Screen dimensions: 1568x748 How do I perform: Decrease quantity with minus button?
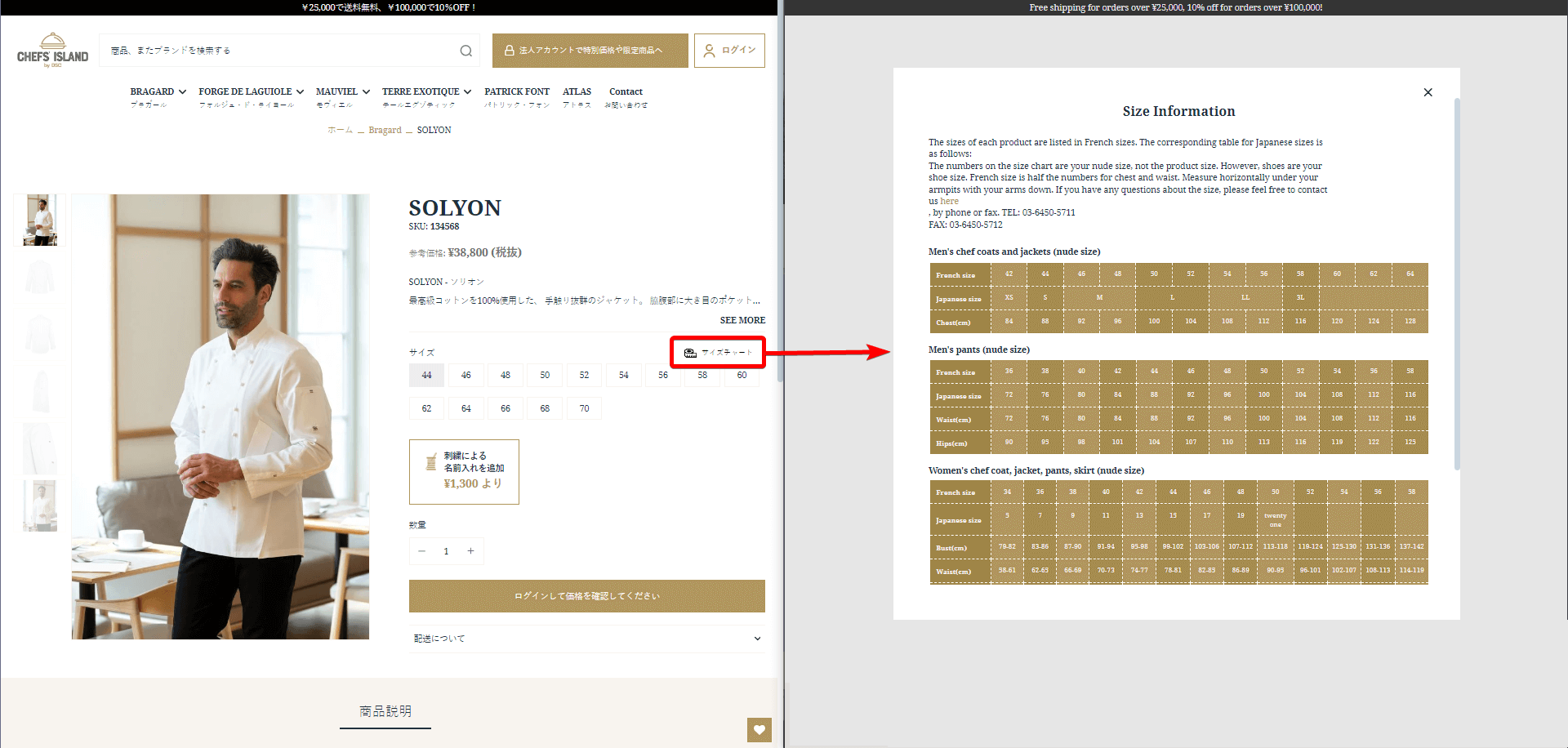point(421,551)
